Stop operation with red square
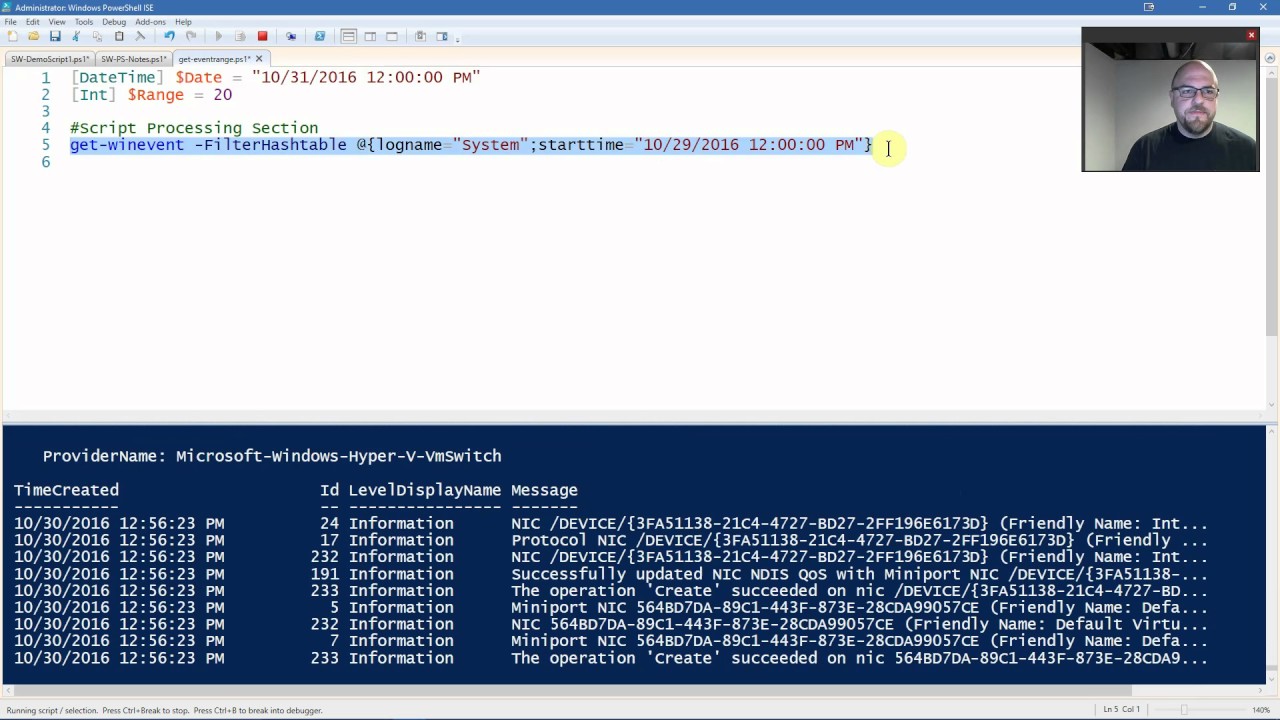 point(262,36)
